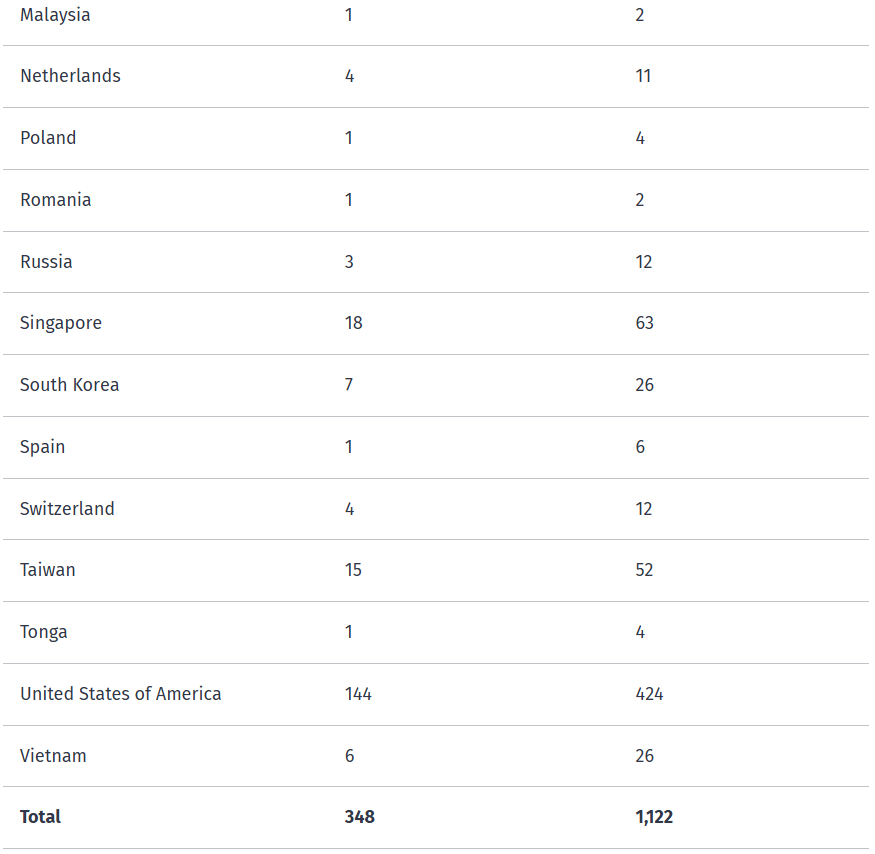This screenshot has height=854, width=875.
Task: Click the South Korea country cell
Action: point(69,385)
